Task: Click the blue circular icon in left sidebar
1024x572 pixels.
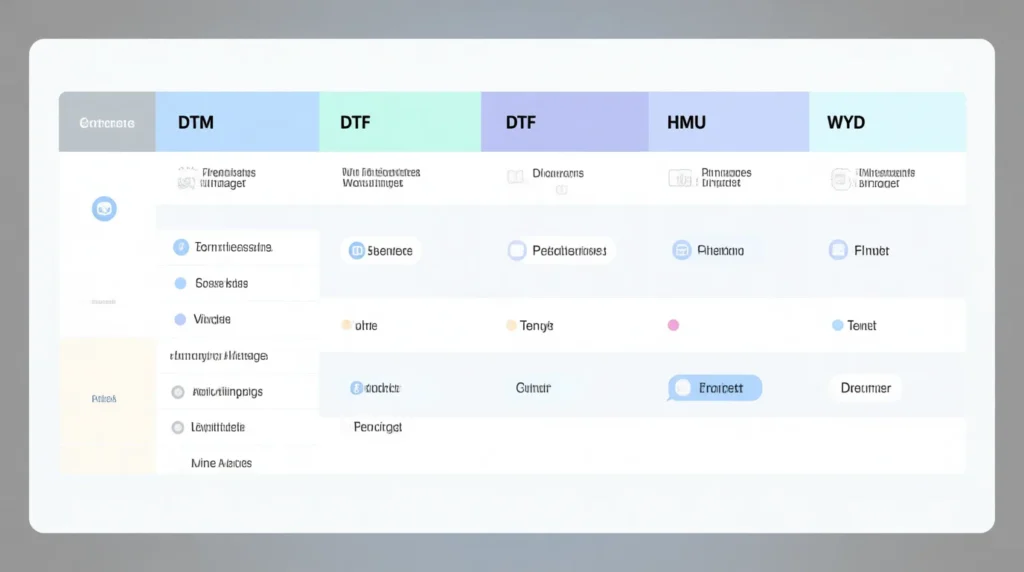Action: (104, 209)
